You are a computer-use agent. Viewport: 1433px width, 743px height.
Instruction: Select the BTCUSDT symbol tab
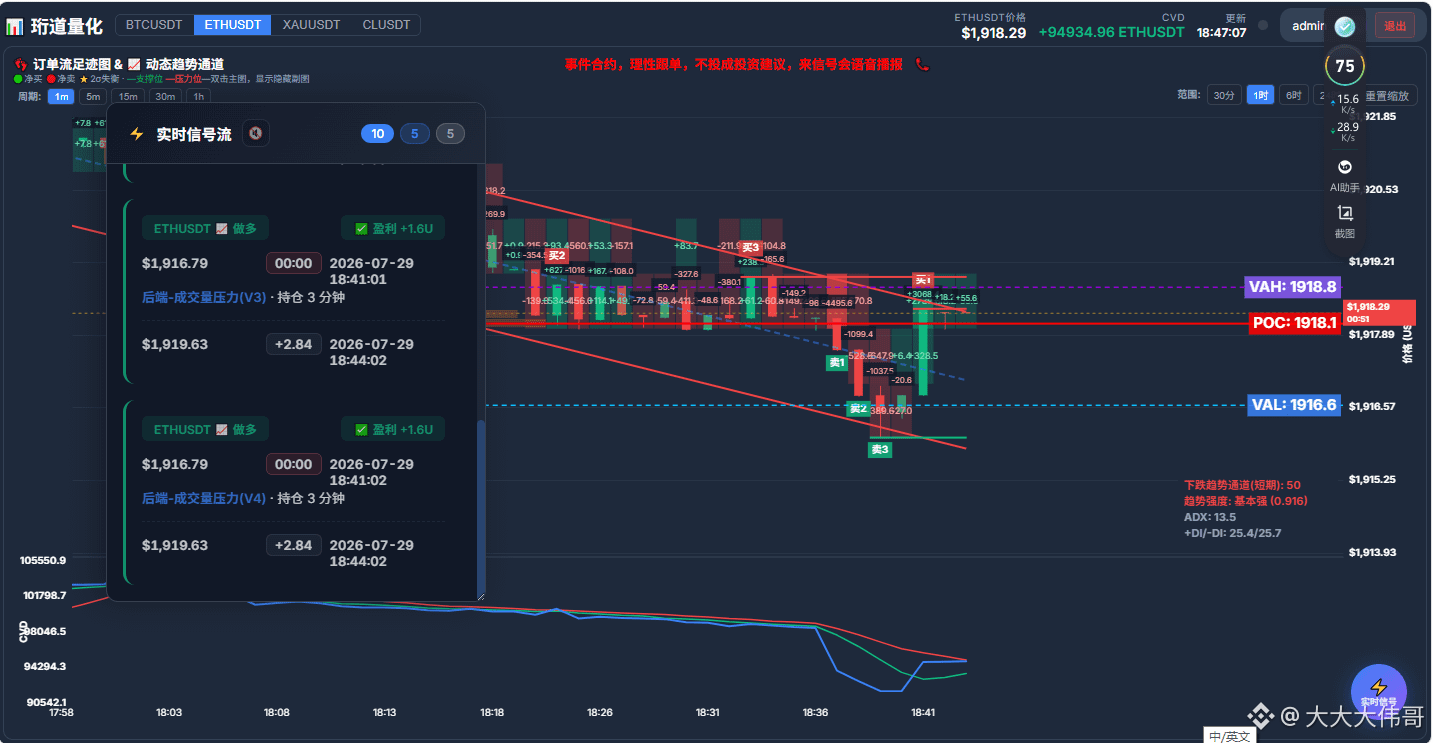(x=154, y=25)
